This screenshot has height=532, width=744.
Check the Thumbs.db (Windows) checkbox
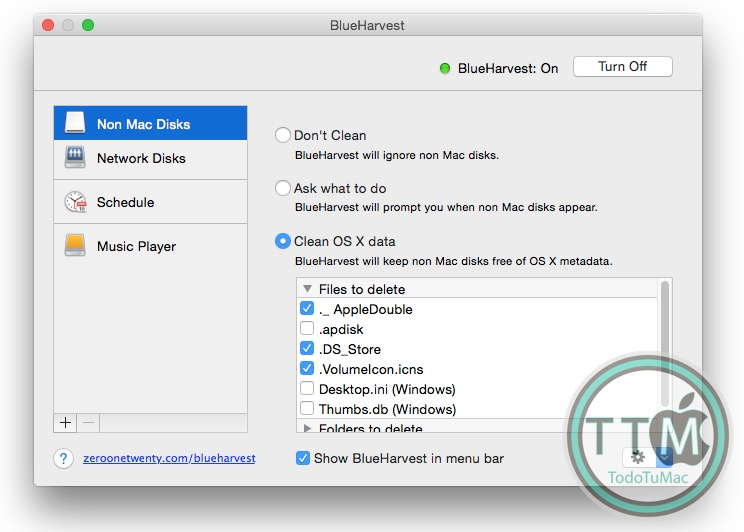tap(307, 408)
